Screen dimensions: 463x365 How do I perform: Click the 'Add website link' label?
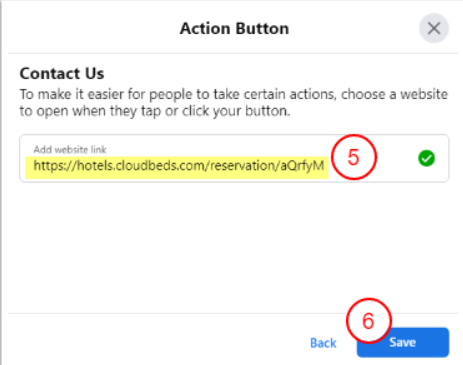(x=70, y=150)
